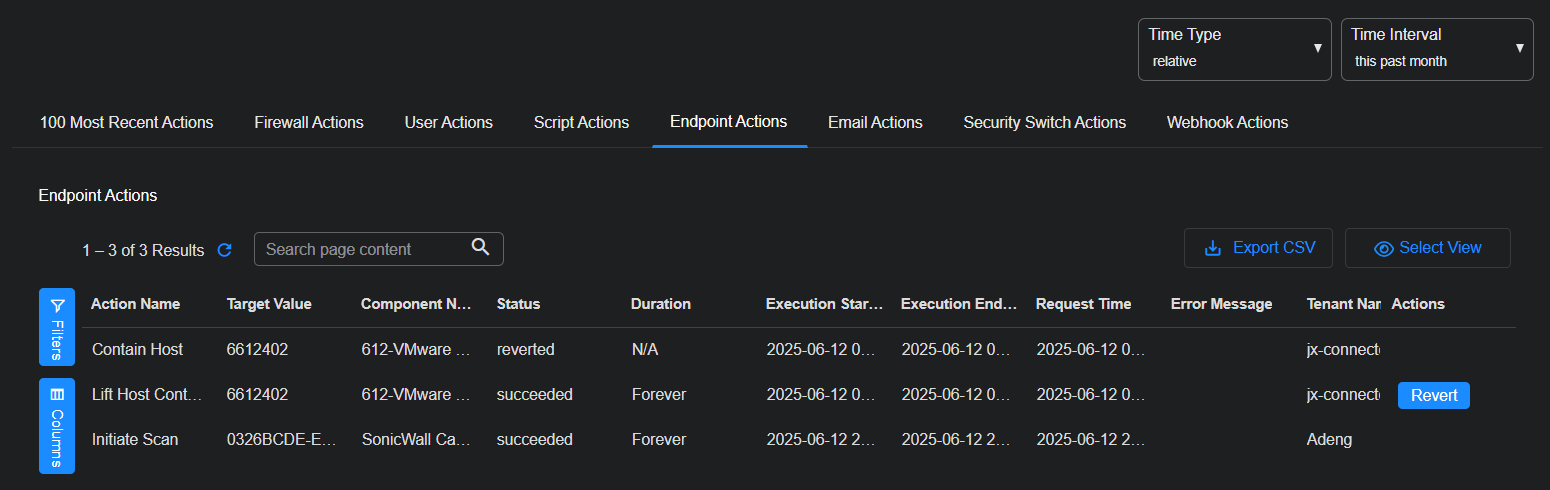Expand the Time Type dropdown

[x=1234, y=48]
